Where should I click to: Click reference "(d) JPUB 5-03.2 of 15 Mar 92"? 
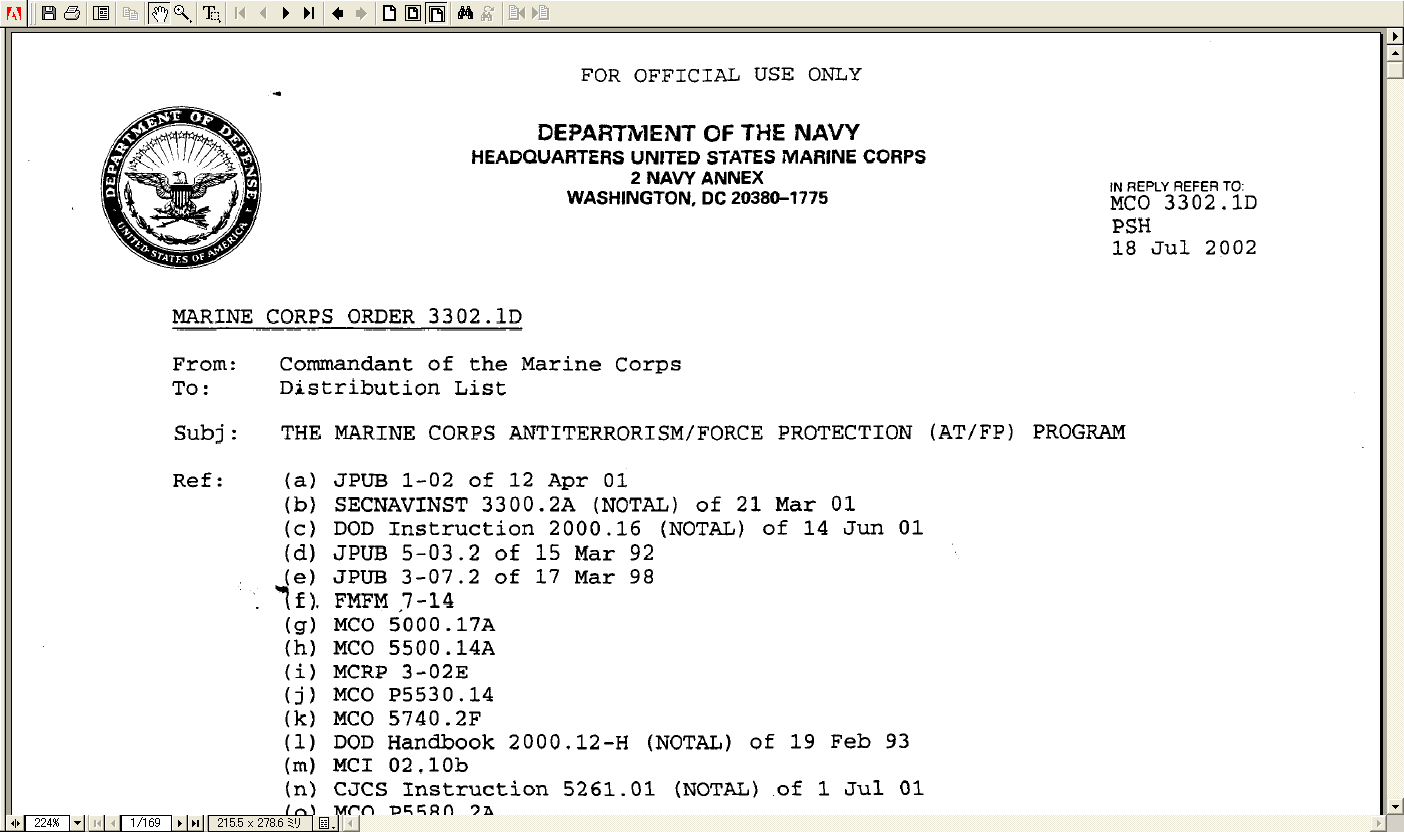tap(469, 553)
